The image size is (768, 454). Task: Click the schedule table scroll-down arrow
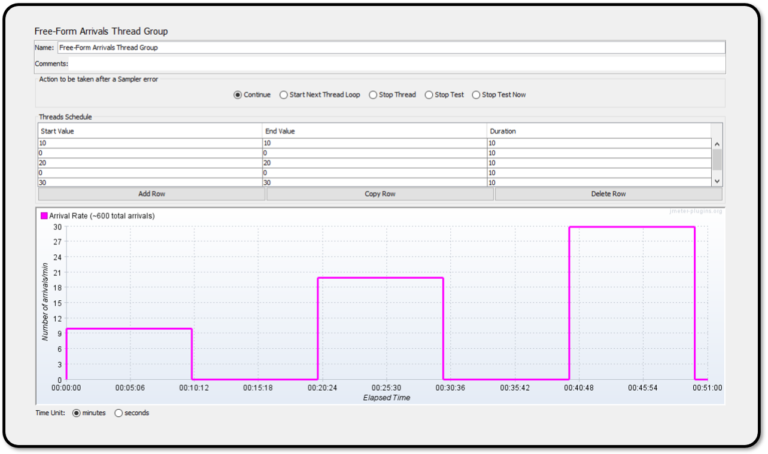click(717, 181)
